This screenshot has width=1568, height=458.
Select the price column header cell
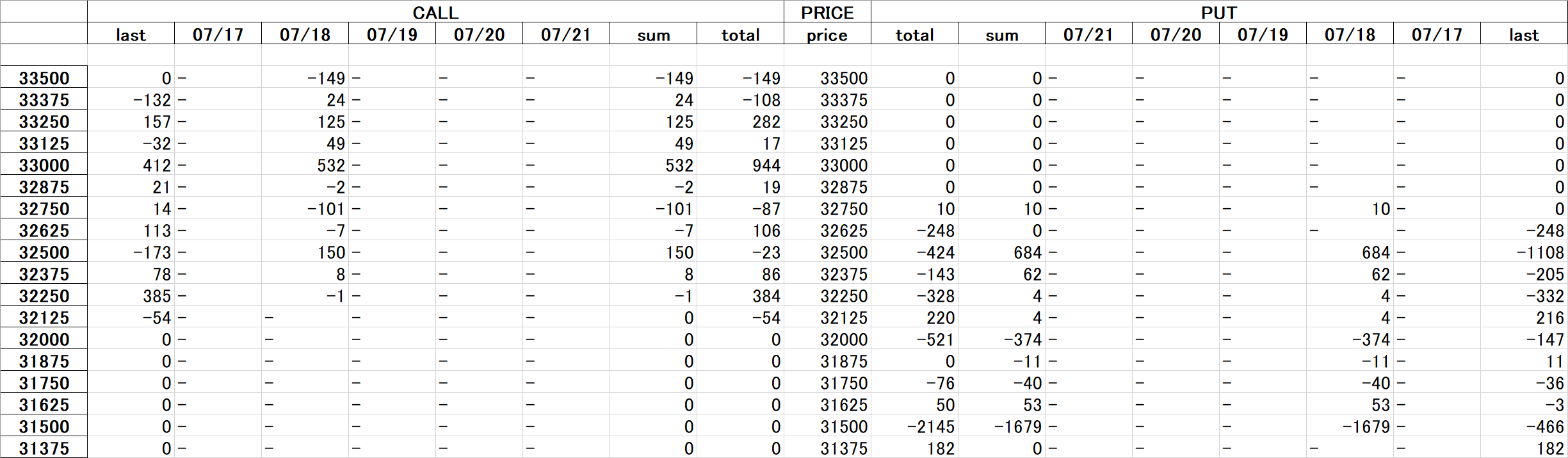[827, 34]
